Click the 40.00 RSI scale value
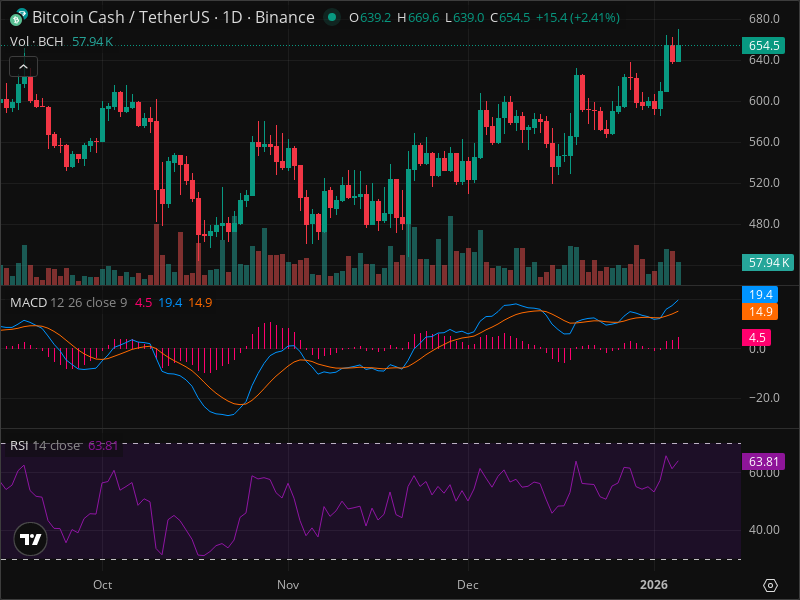 tap(764, 530)
